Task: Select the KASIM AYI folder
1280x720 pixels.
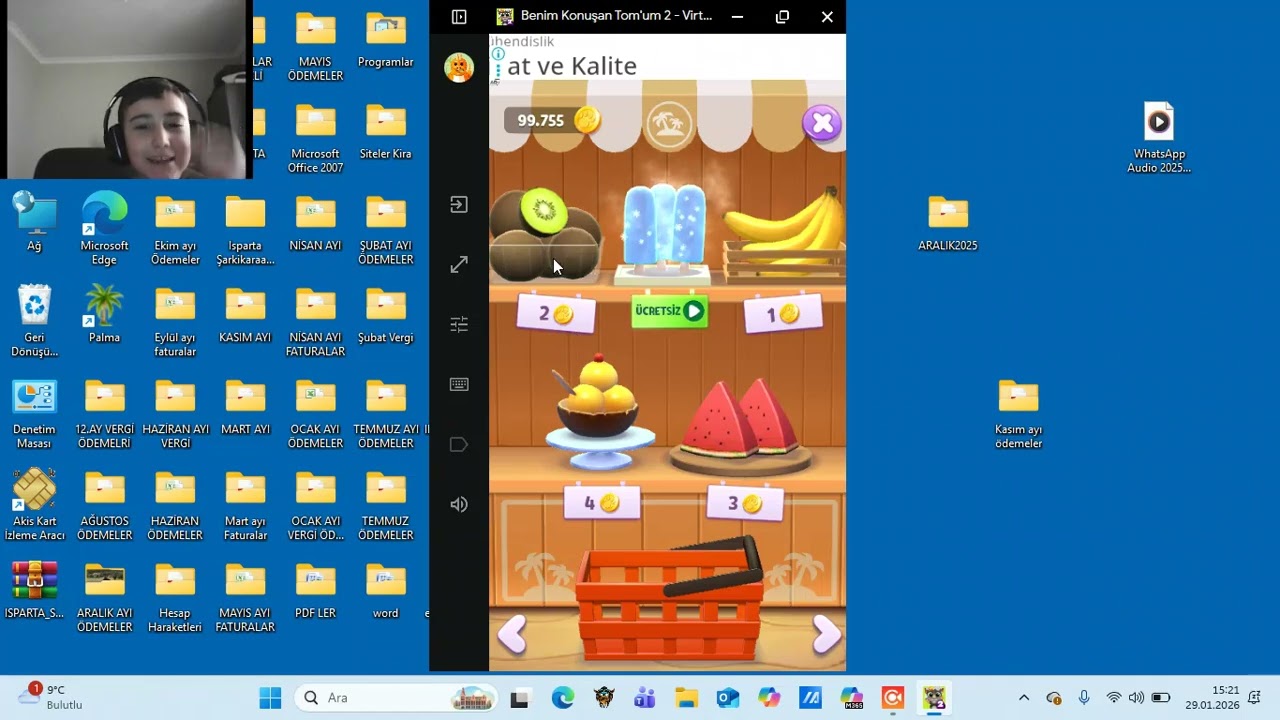Action: (246, 314)
